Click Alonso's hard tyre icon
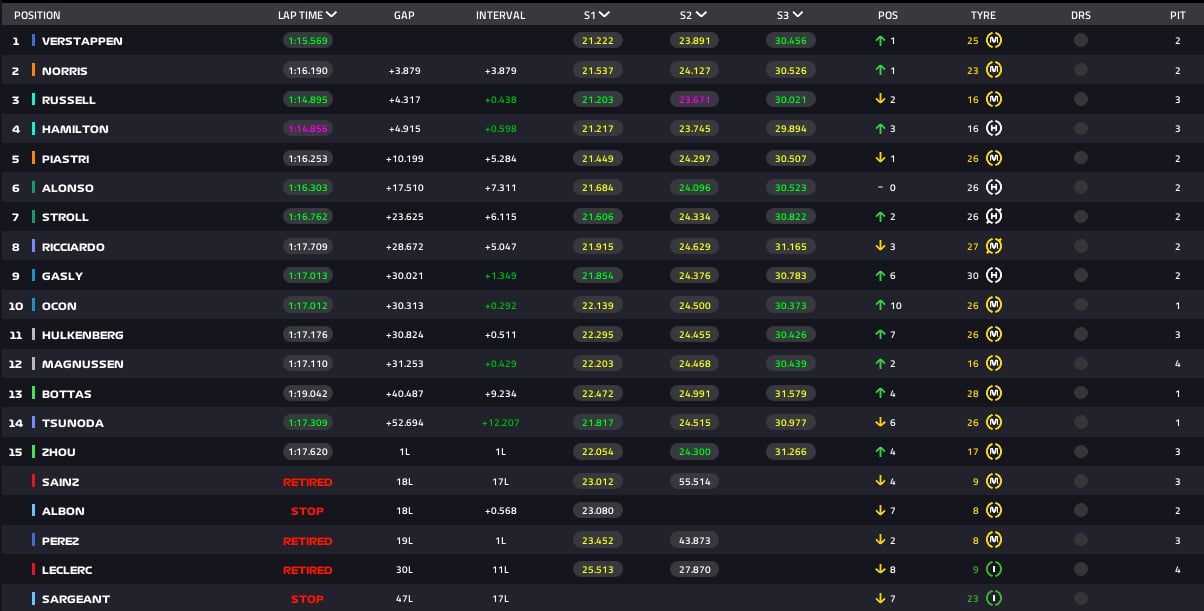The image size is (1204, 611). point(994,188)
